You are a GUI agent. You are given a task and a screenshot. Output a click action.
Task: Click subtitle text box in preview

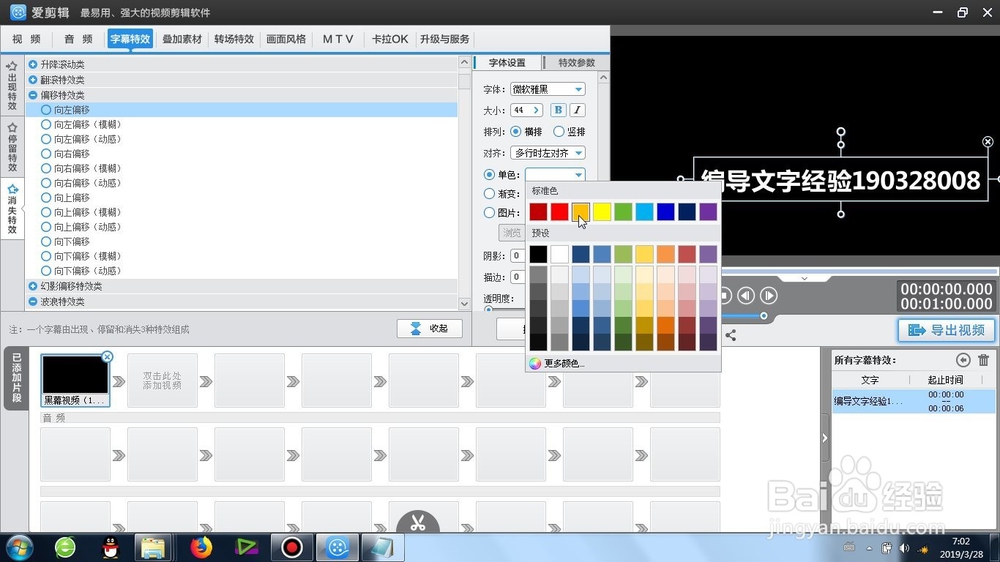pyautogui.click(x=841, y=180)
